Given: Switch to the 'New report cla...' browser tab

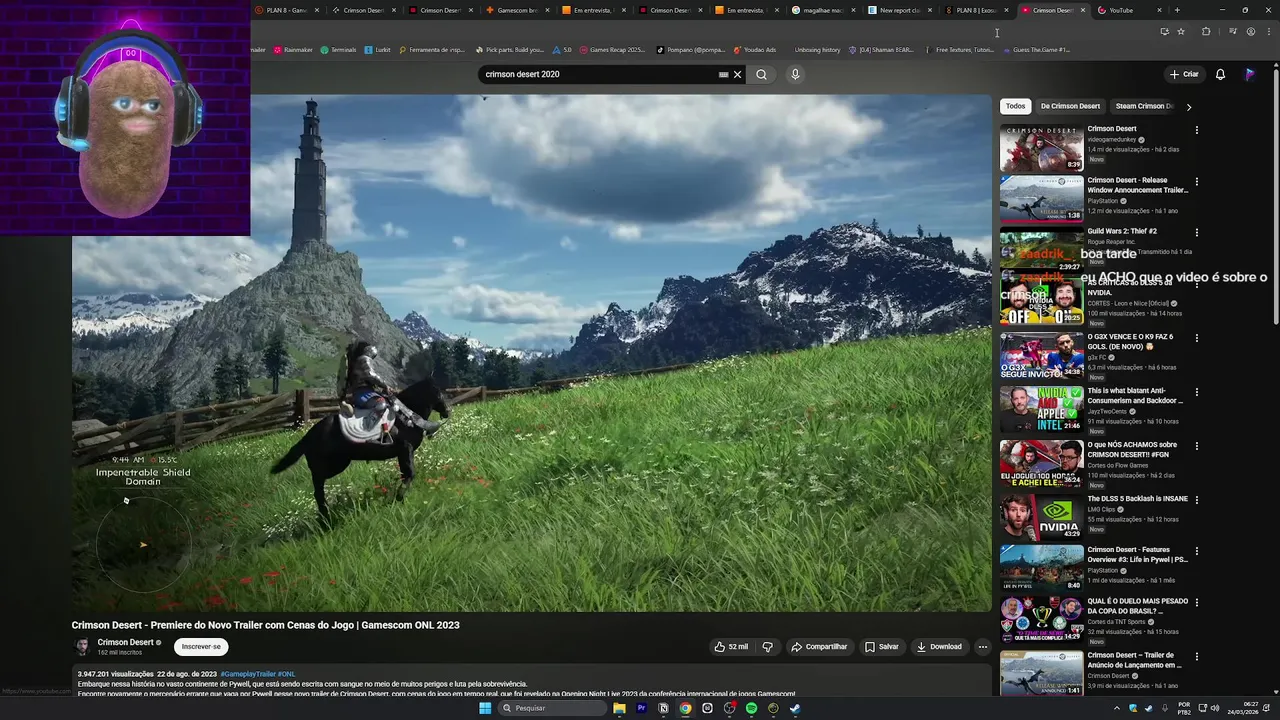Looking at the screenshot, I should tap(900, 10).
